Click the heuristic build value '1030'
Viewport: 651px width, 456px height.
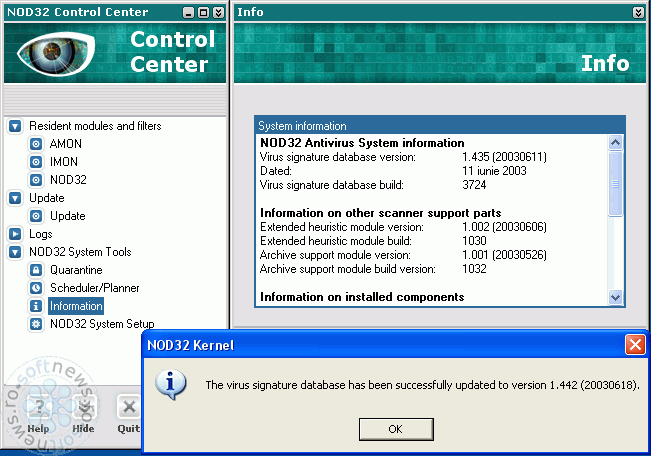(x=474, y=241)
